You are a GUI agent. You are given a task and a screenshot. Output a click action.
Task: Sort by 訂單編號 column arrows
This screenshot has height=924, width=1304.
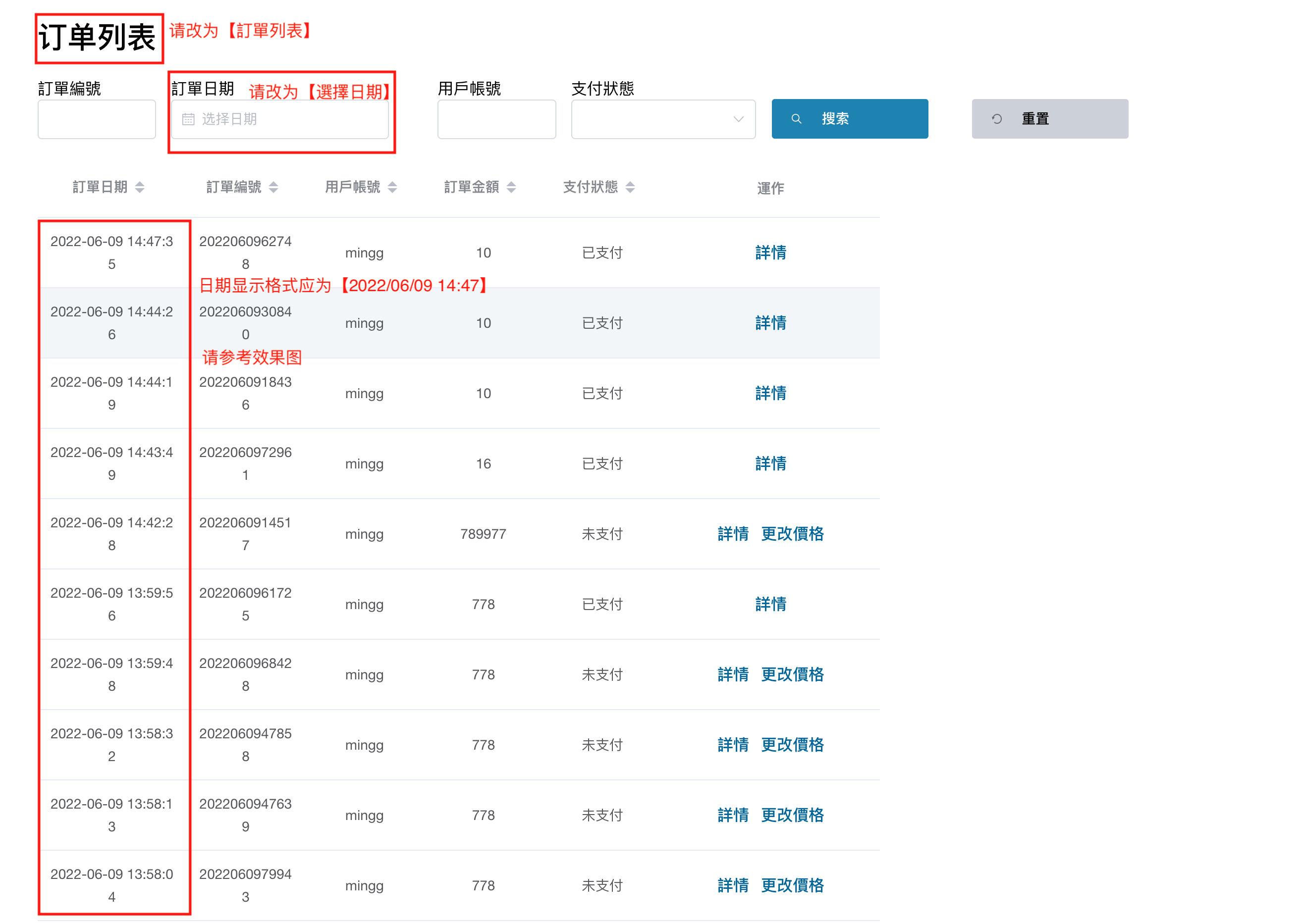pos(273,187)
